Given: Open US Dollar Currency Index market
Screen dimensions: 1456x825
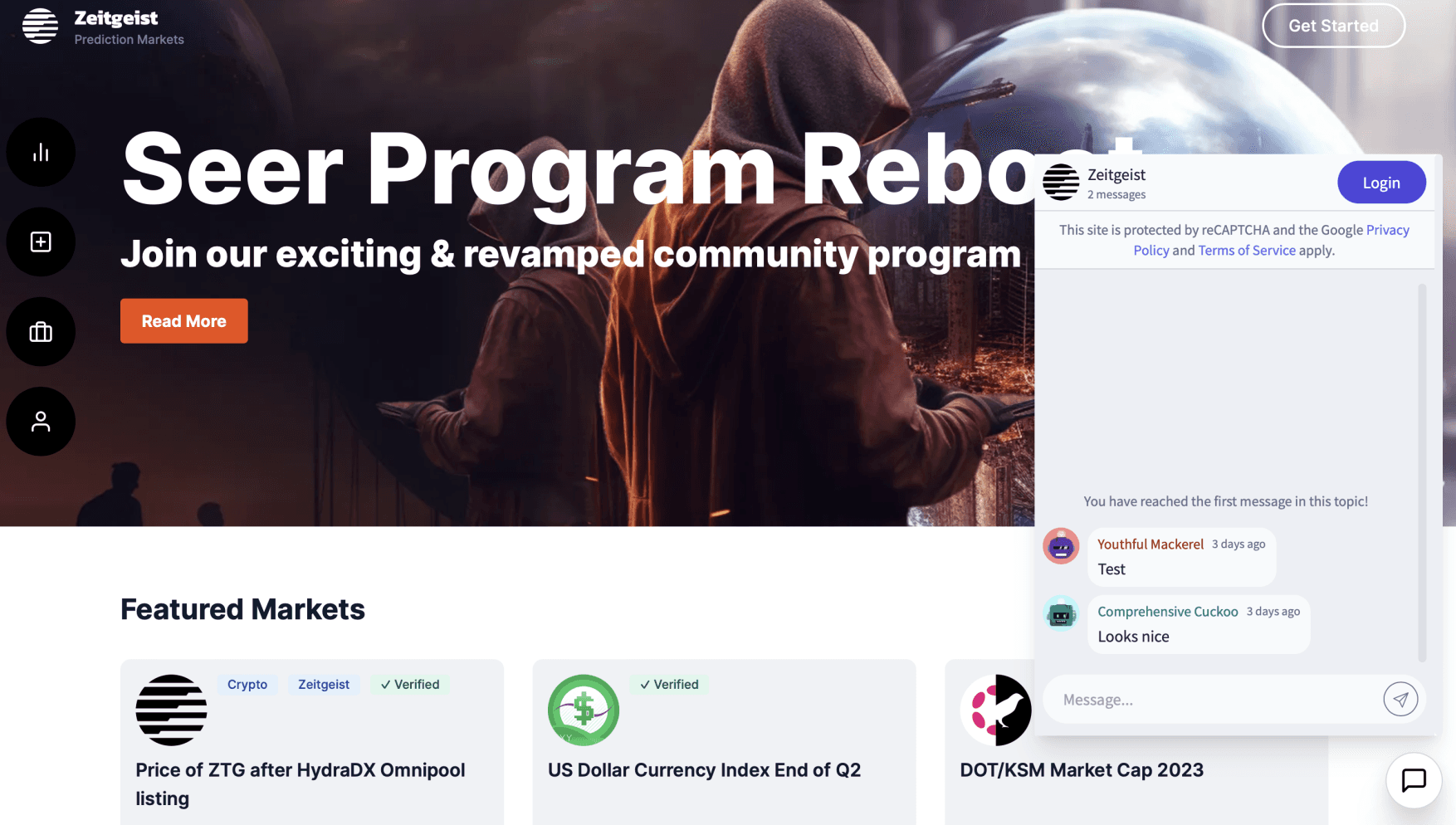Looking at the screenshot, I should click(704, 770).
